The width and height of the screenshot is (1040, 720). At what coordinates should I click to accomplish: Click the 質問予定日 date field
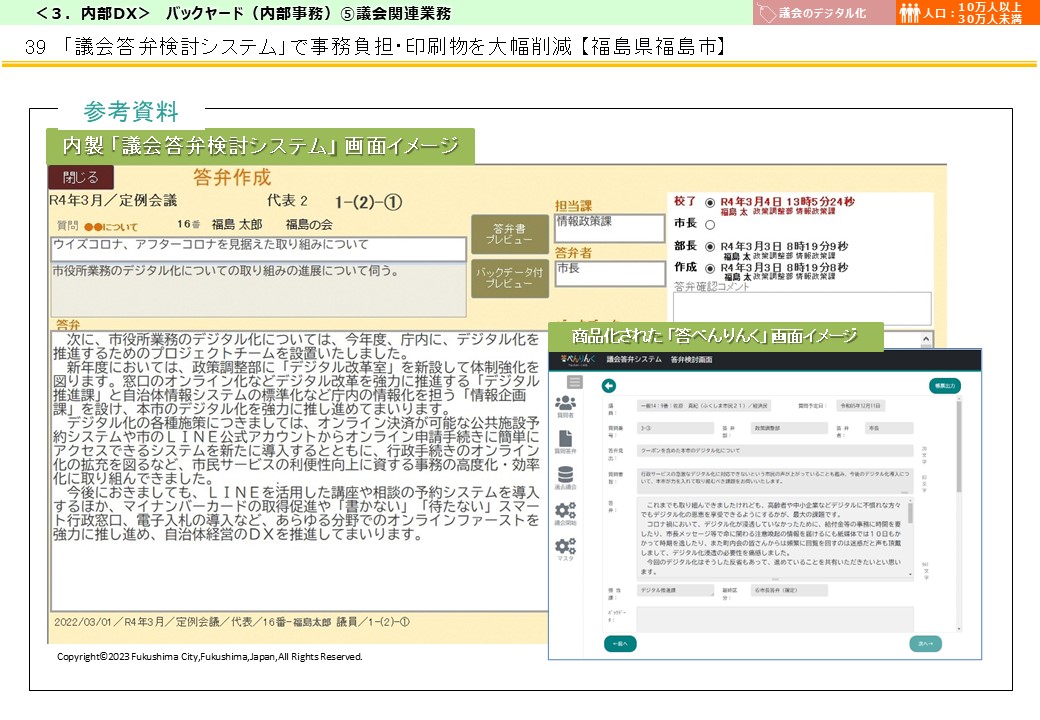click(861, 406)
